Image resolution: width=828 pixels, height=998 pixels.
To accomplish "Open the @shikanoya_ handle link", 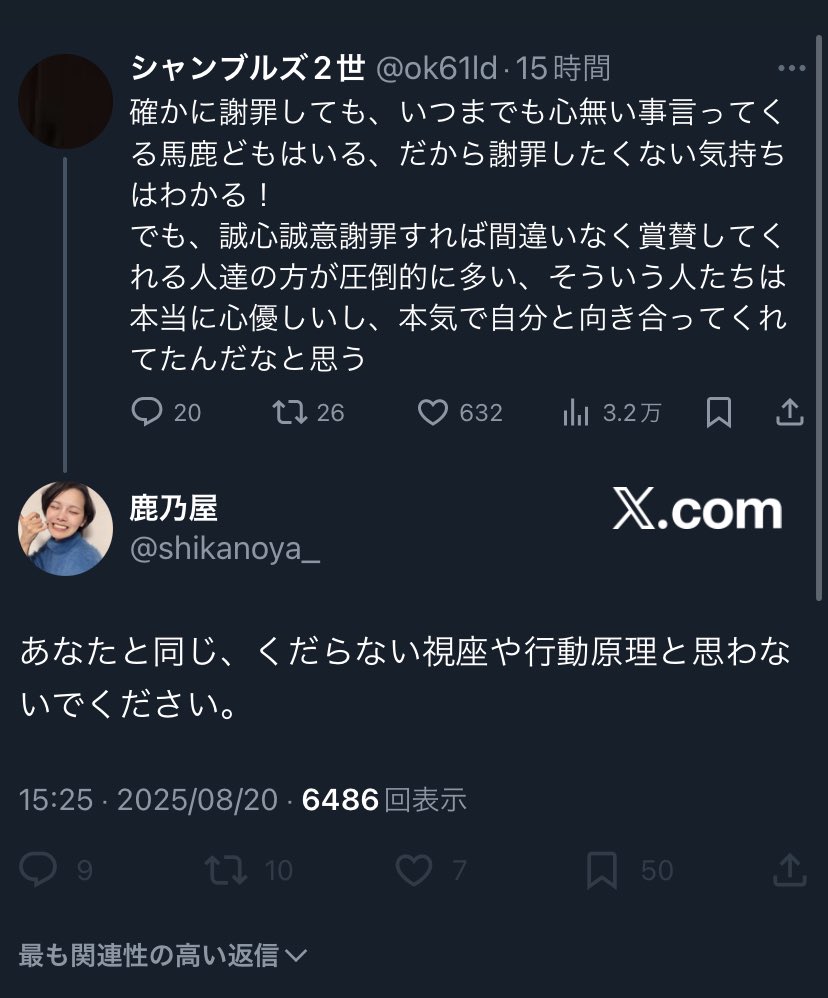I will pyautogui.click(x=225, y=549).
